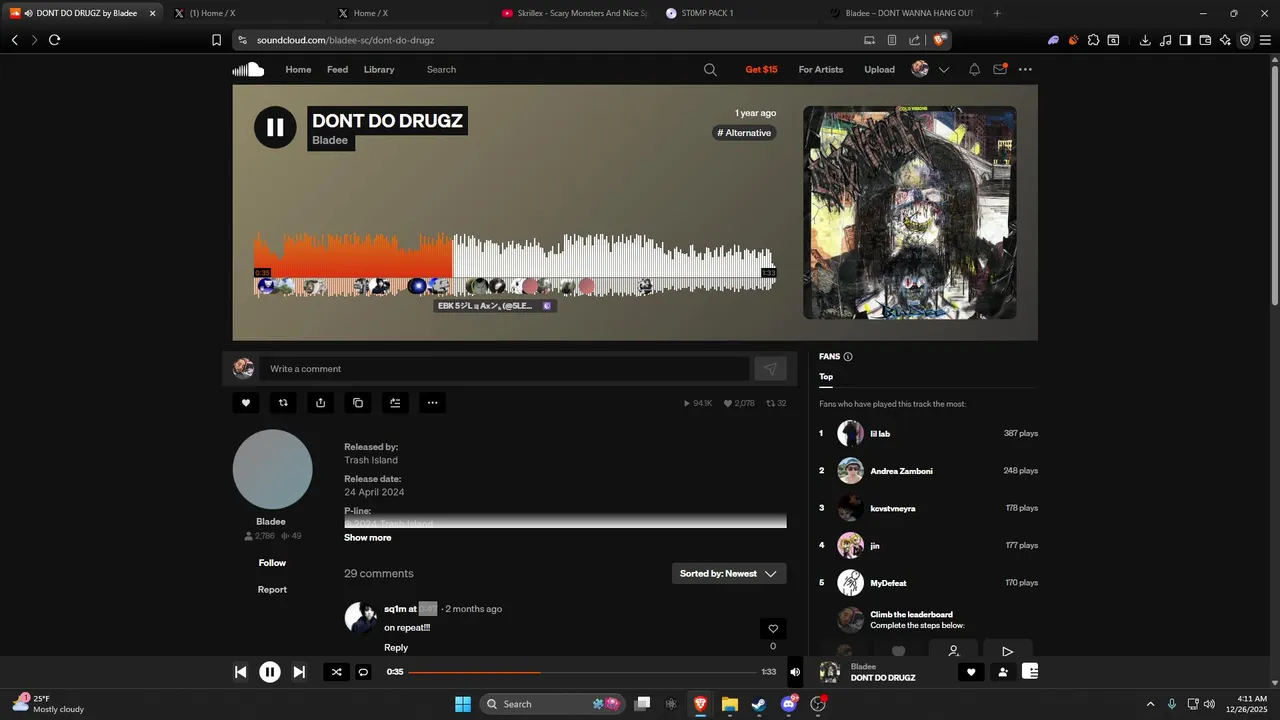Viewport: 1280px width, 720px height.
Task: Seek on the player bar progress slider
Action: (582, 672)
